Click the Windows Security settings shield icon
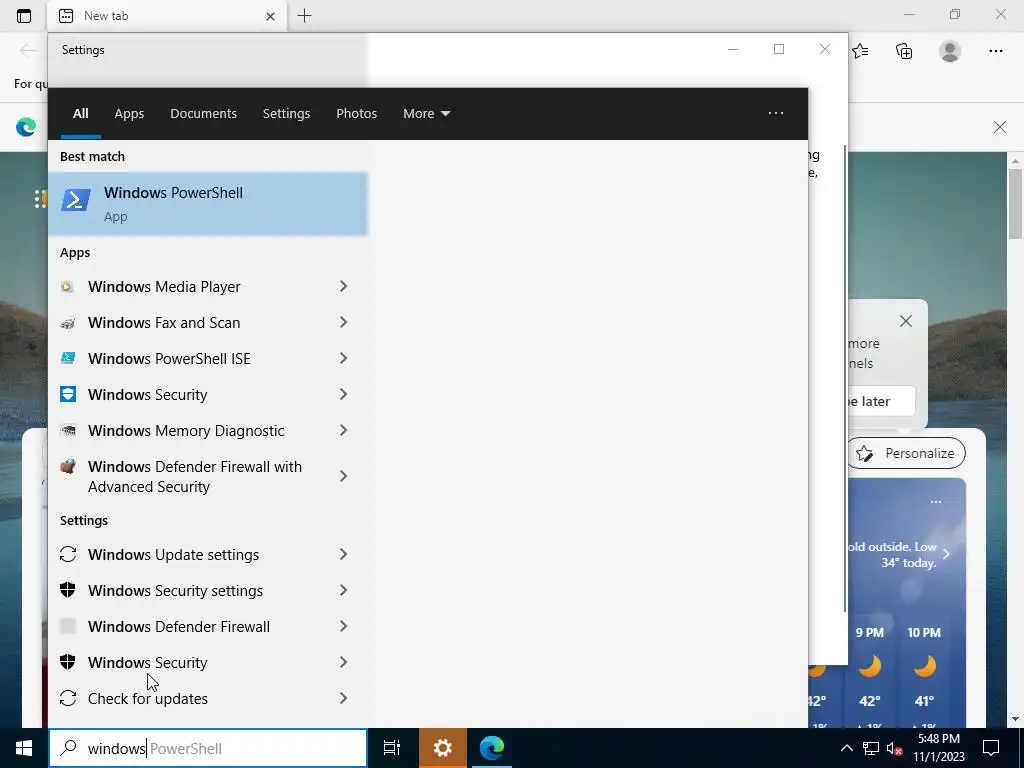The height and width of the screenshot is (768, 1024). [68, 590]
